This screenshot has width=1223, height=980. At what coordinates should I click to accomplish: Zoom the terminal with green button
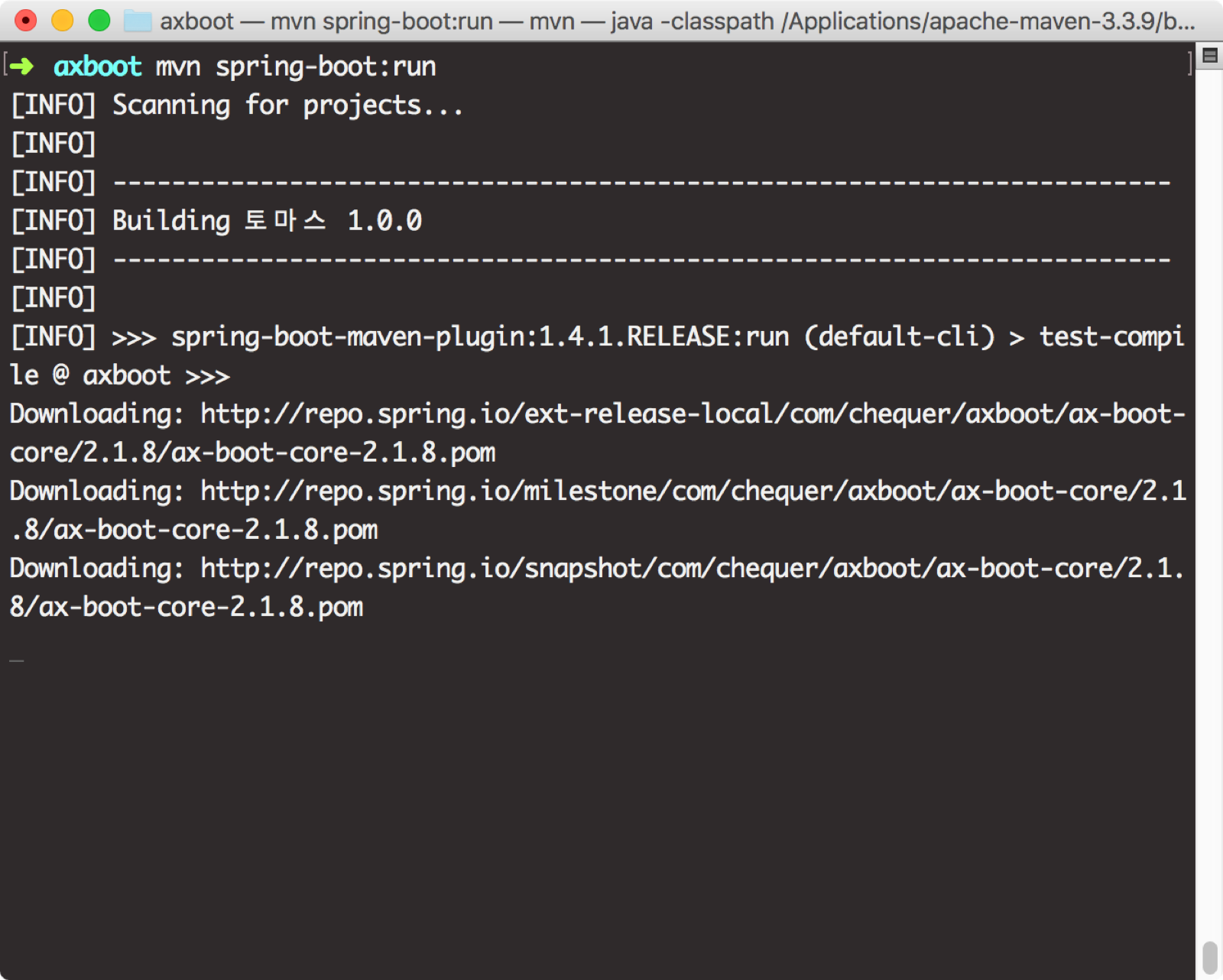pyautogui.click(x=99, y=21)
